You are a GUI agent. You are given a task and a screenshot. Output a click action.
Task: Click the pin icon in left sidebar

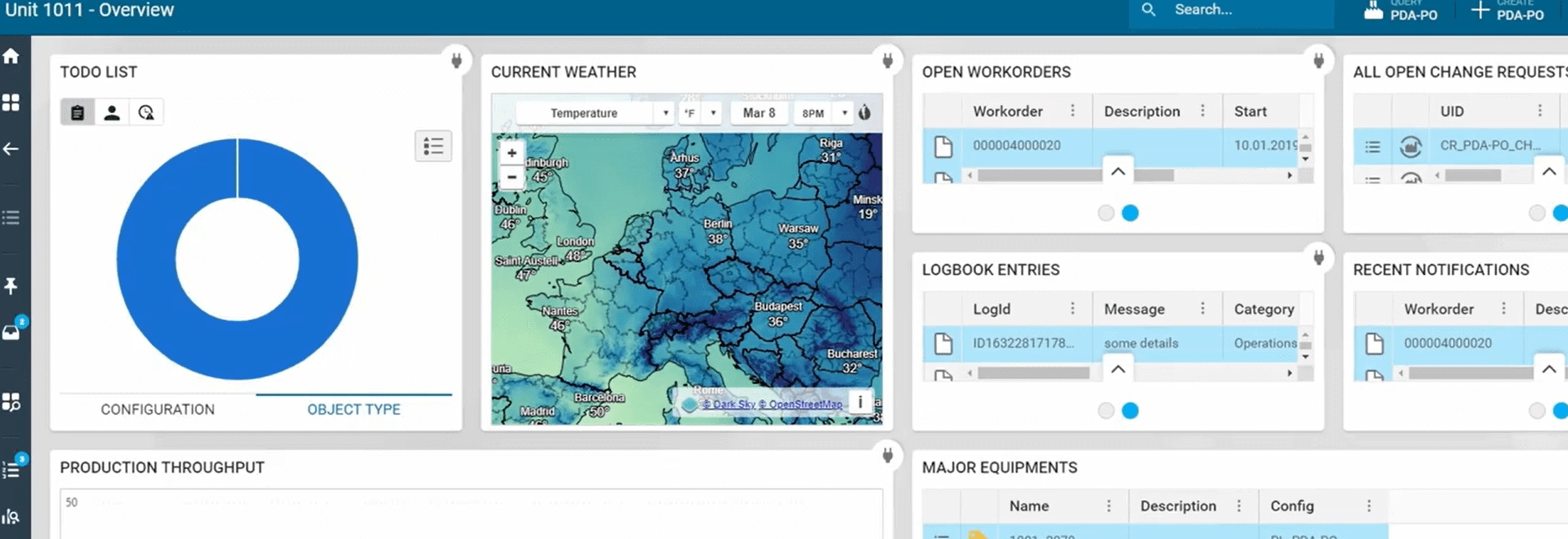(x=11, y=285)
